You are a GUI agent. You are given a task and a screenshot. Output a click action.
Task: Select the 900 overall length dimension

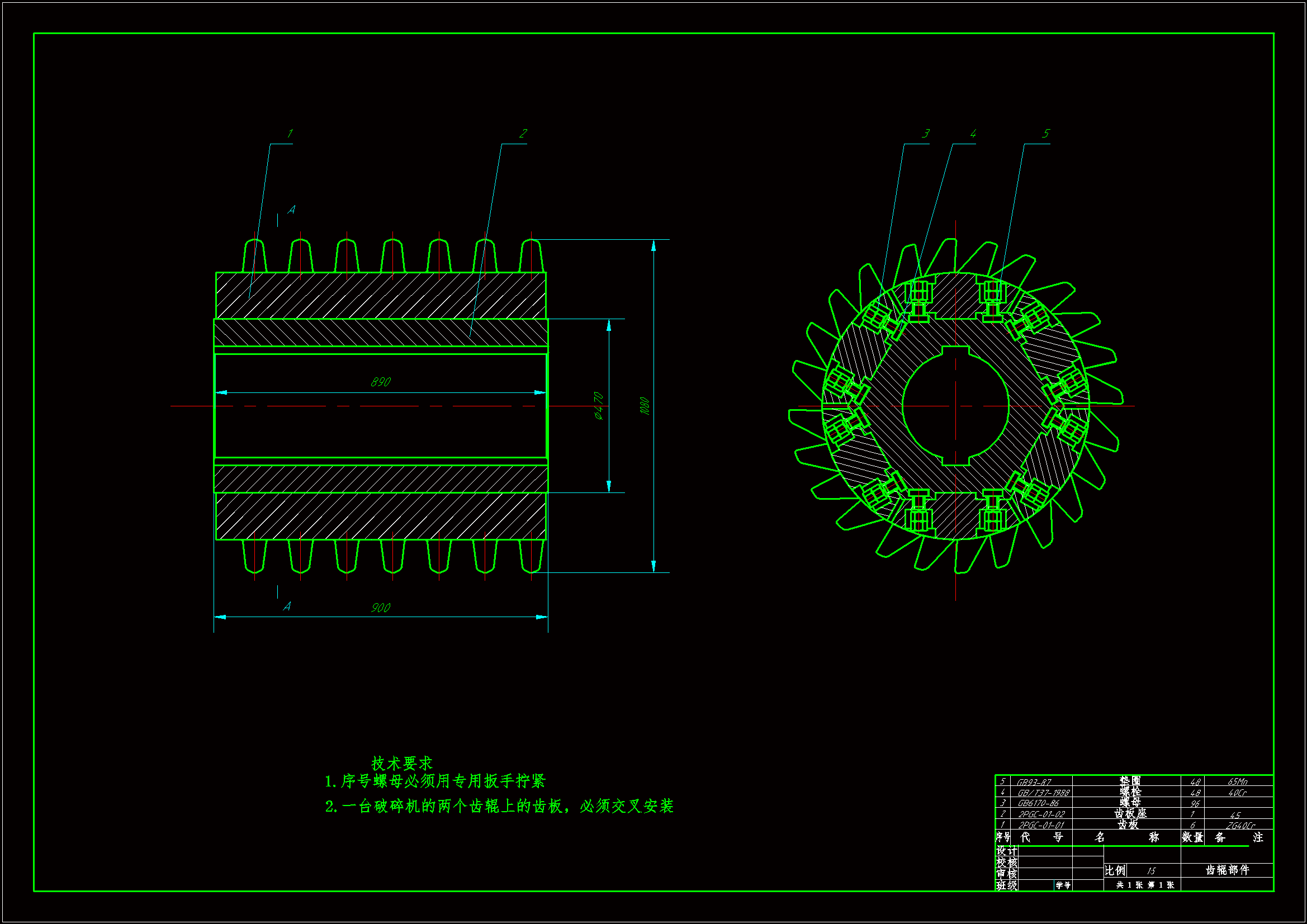pyautogui.click(x=380, y=608)
